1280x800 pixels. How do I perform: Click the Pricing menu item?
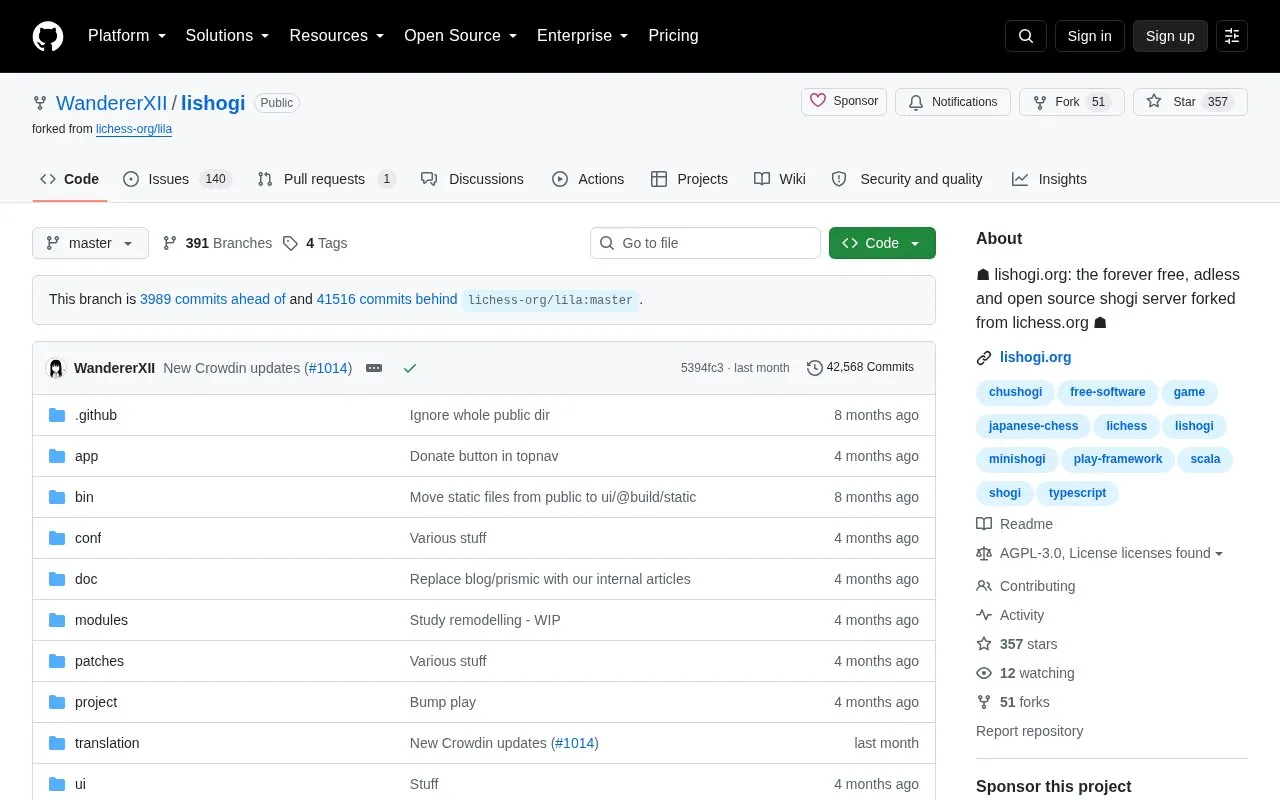click(673, 36)
